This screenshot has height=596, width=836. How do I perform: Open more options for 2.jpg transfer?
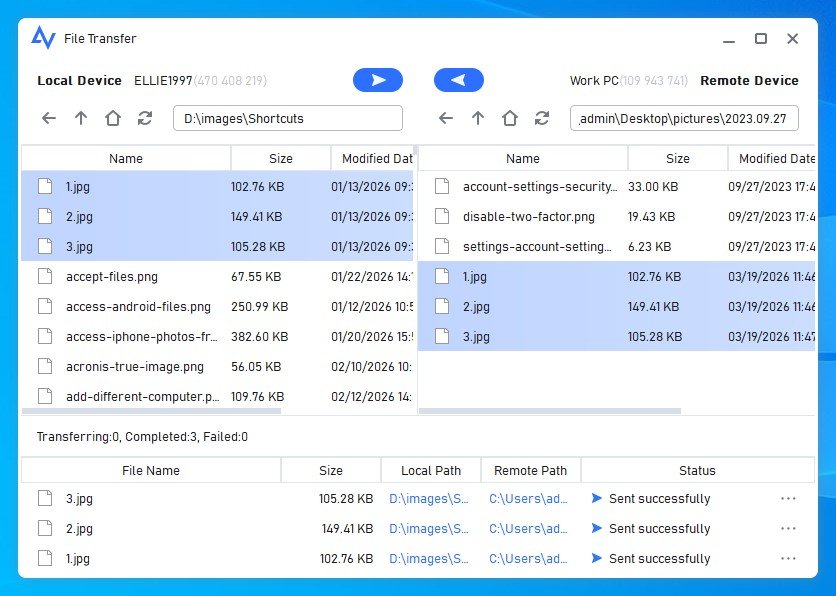788,529
